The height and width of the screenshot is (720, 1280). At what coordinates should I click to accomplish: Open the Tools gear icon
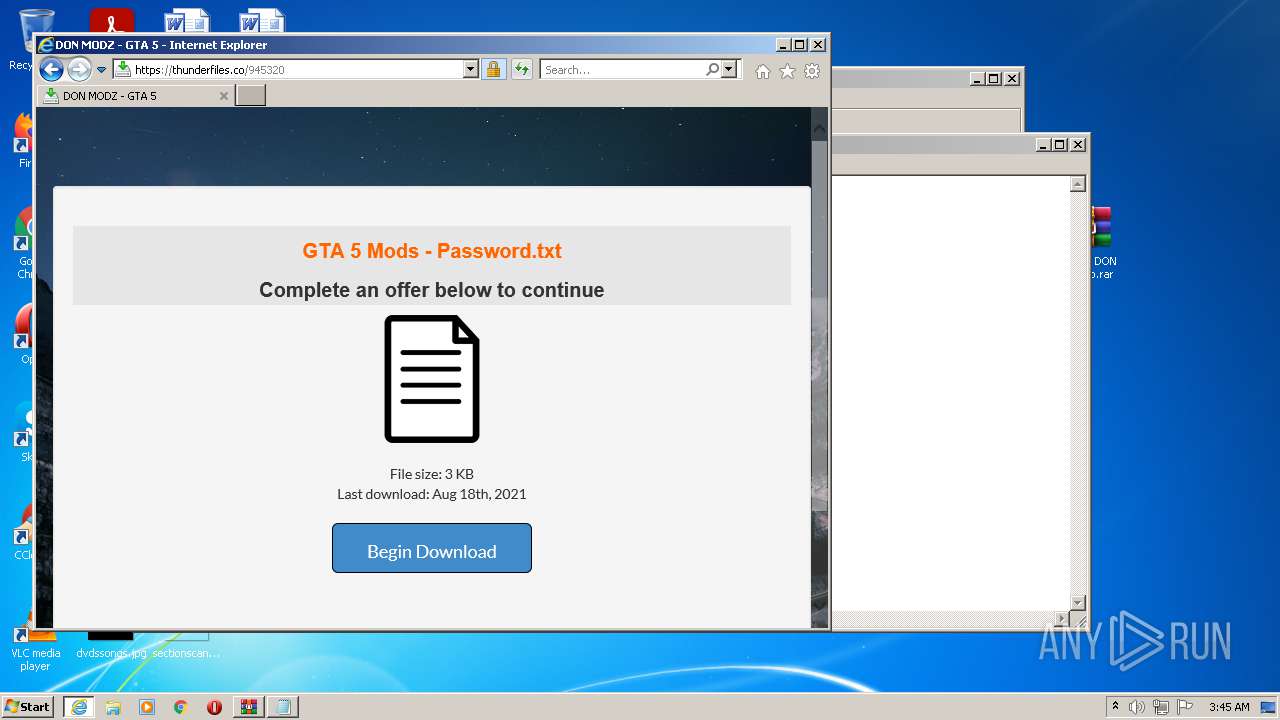coord(812,71)
